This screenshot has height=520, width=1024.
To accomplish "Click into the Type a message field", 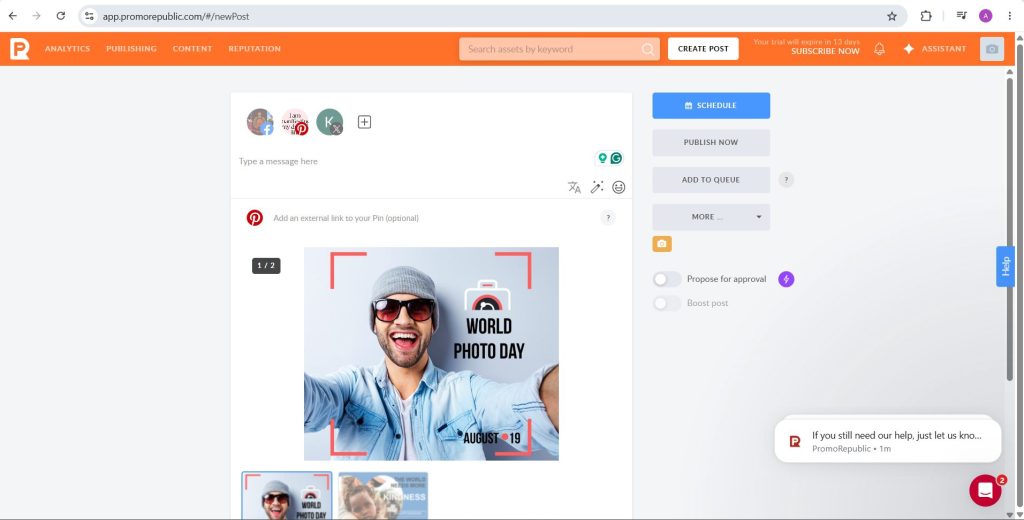I will point(411,161).
